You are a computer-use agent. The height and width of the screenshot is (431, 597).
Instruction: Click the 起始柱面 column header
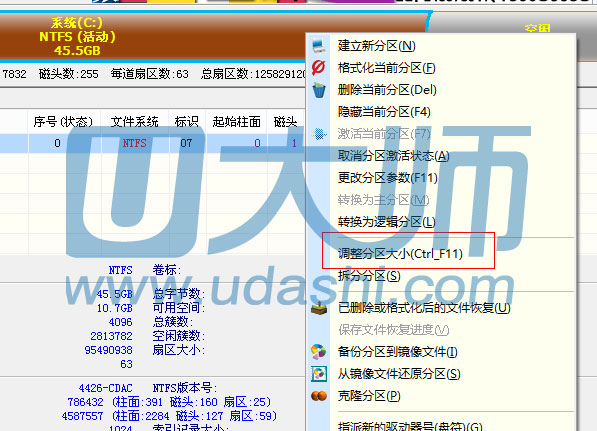click(236, 122)
